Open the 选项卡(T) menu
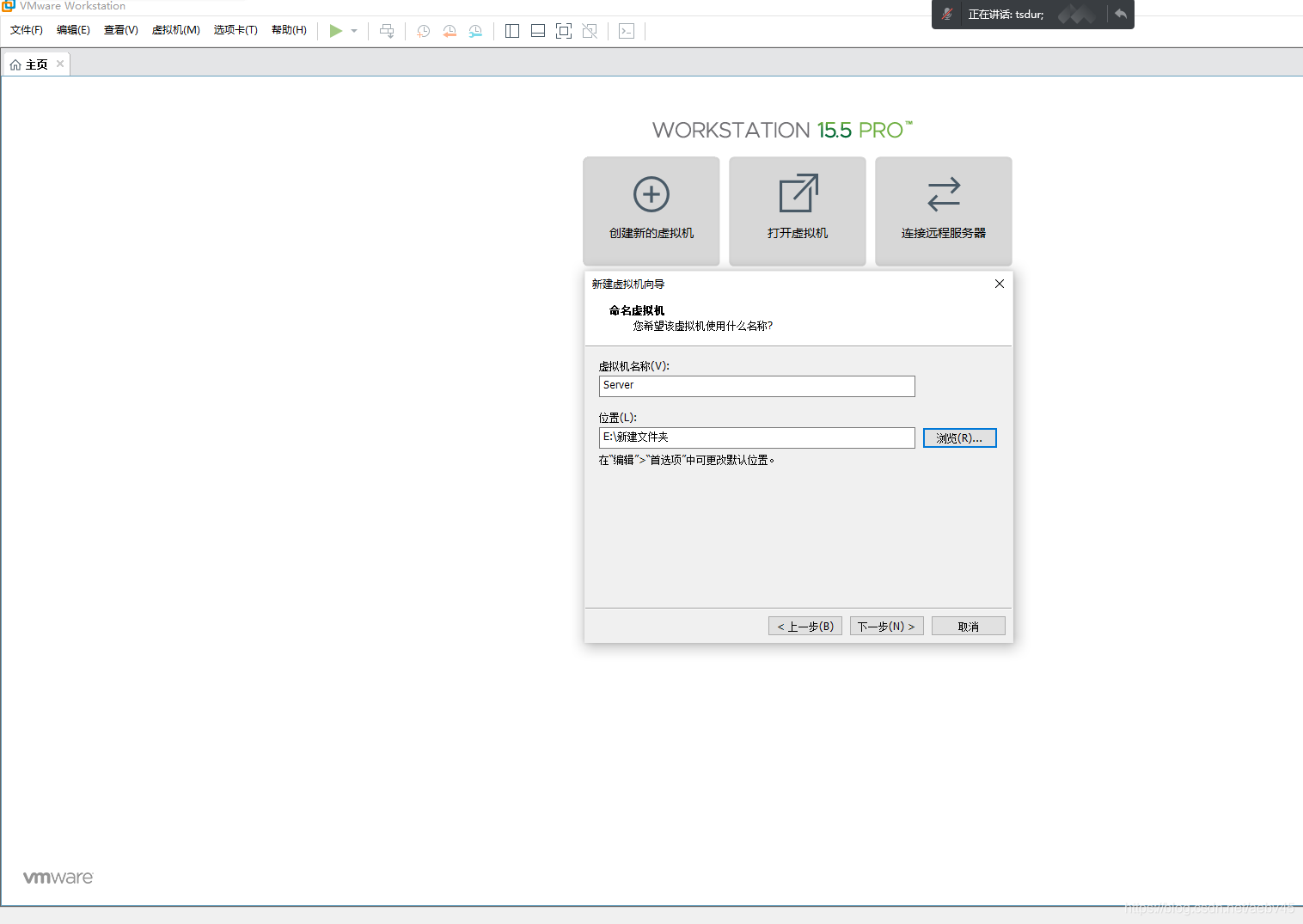This screenshot has height=924, width=1303. click(236, 30)
